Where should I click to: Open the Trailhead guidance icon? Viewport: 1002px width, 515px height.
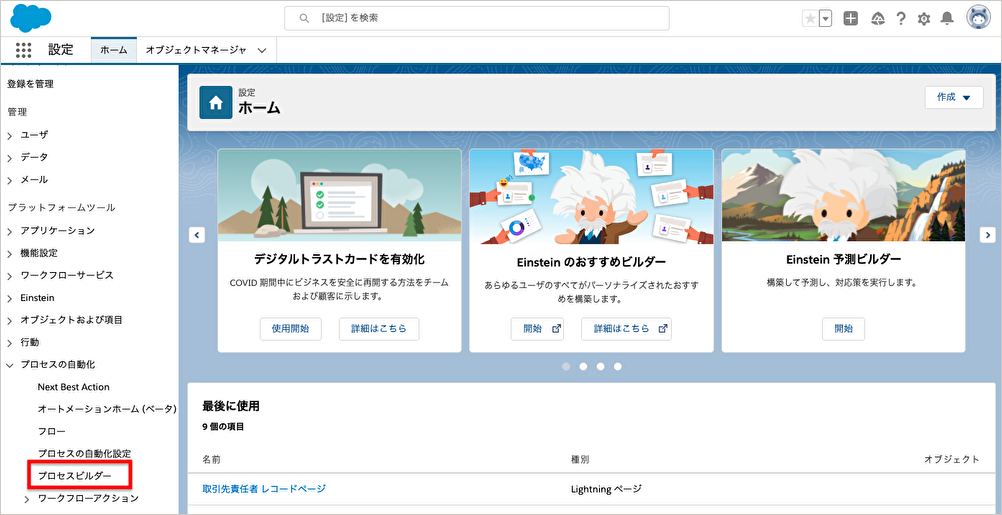click(x=878, y=19)
